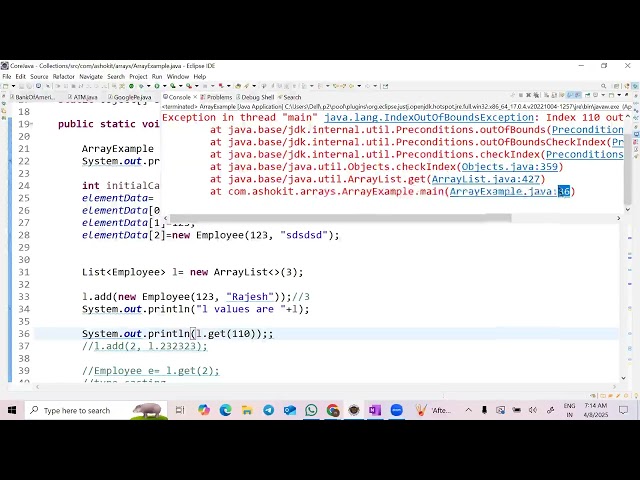Open ArrayList.java:427 stack trace link
640x480 pixels.
pyautogui.click(x=486, y=179)
